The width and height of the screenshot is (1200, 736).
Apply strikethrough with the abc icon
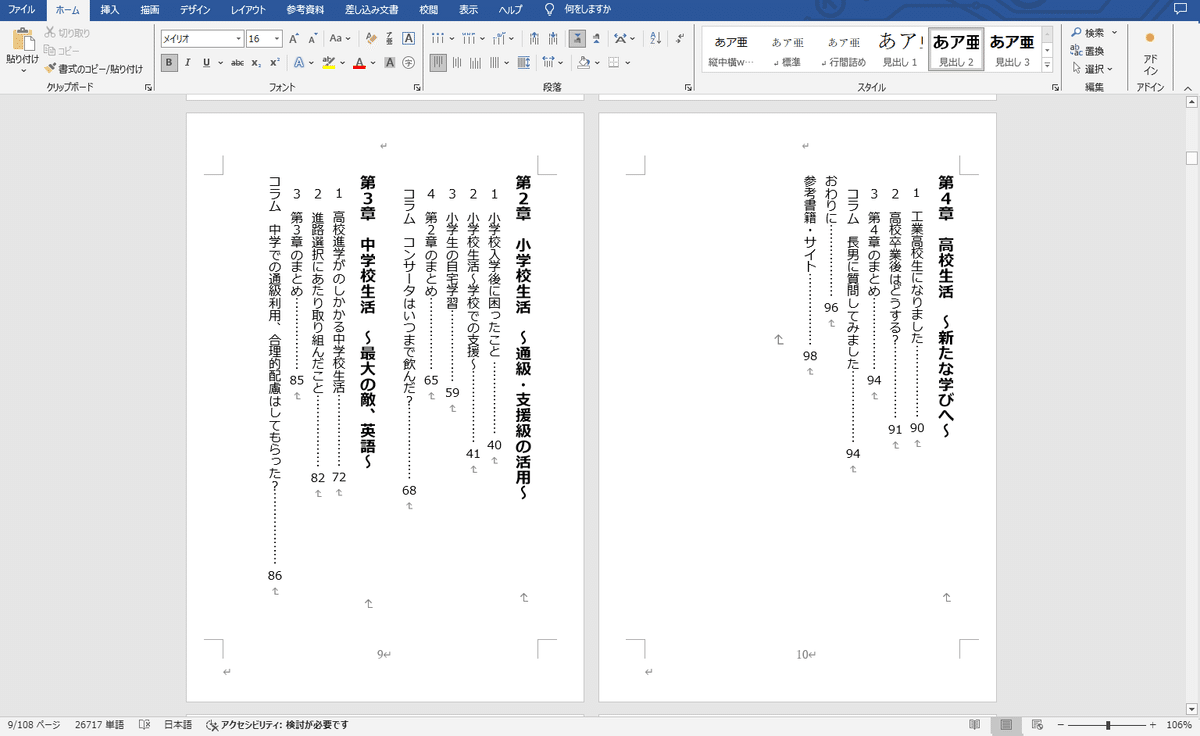[x=237, y=62]
